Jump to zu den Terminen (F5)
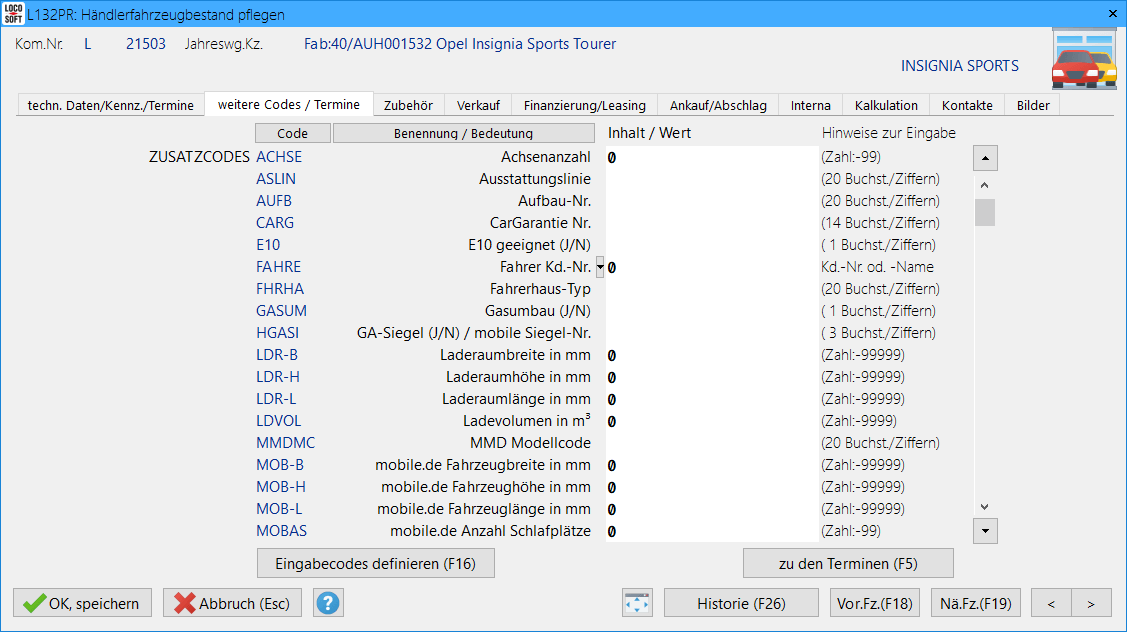This screenshot has height=632, width=1127. pyautogui.click(x=847, y=563)
